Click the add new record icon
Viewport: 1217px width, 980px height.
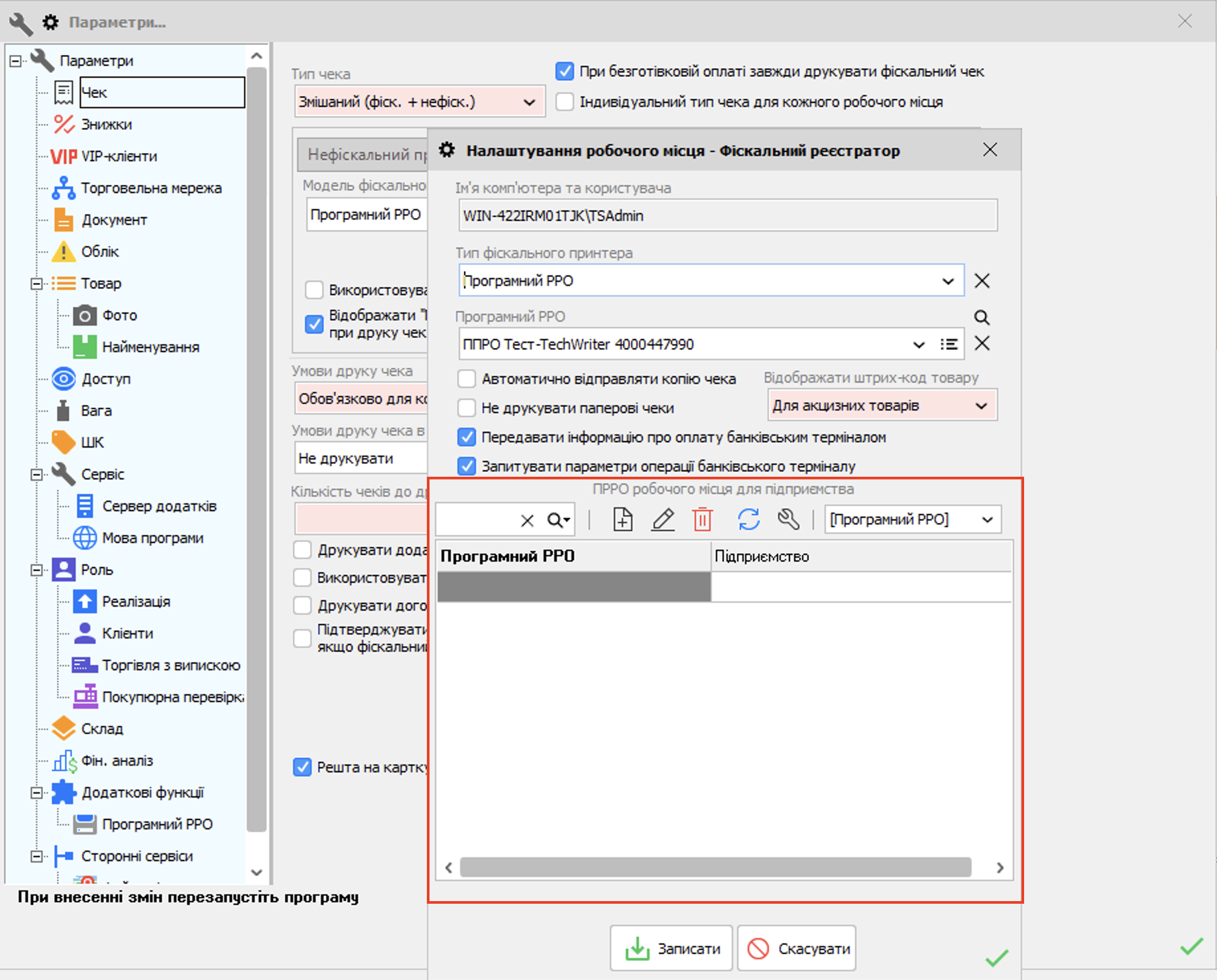[x=622, y=519]
